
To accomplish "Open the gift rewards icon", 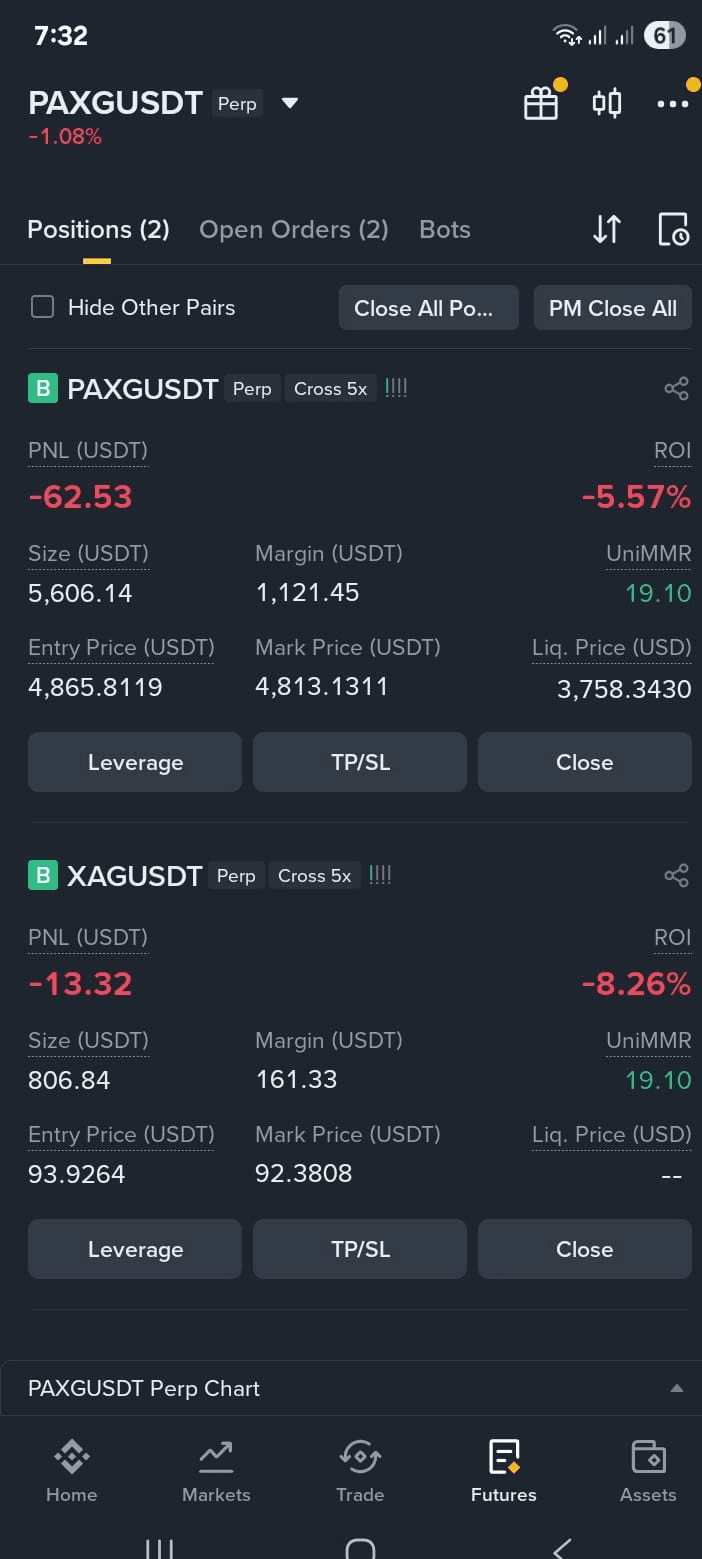I will click(541, 103).
